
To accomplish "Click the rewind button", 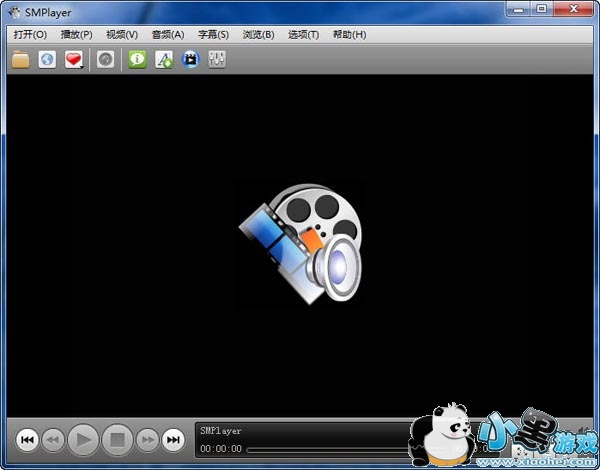I will click(x=53, y=440).
